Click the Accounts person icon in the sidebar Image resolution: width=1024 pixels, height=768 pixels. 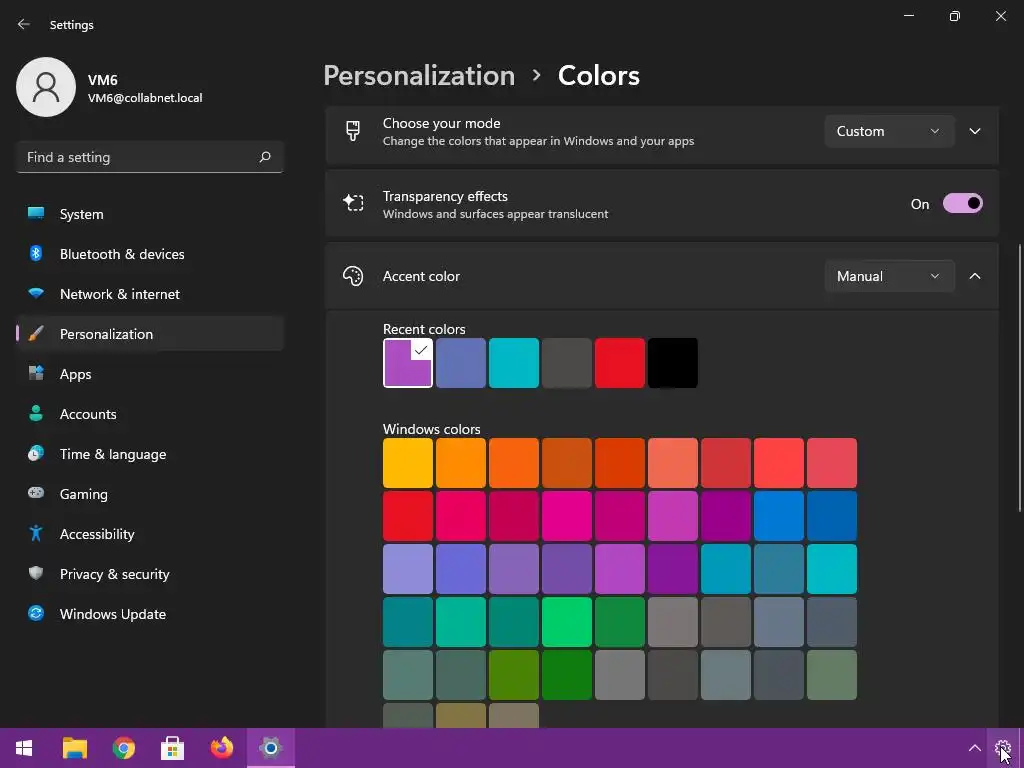(x=36, y=413)
